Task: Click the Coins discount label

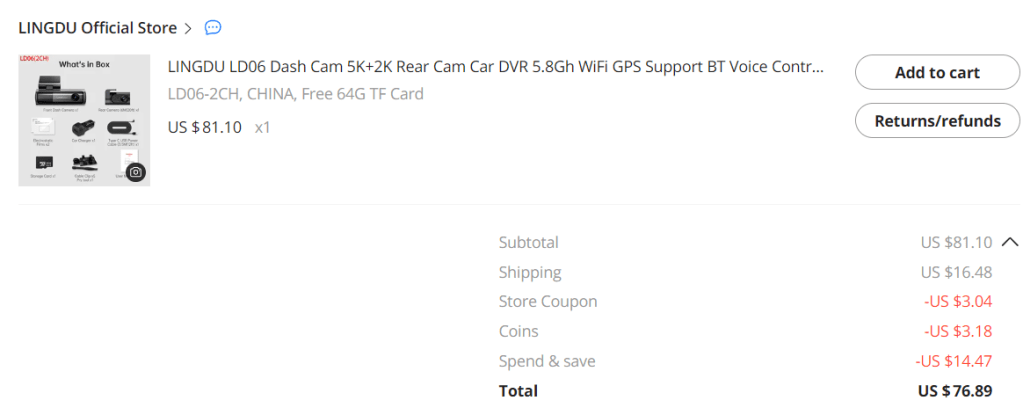Action: [x=518, y=331]
